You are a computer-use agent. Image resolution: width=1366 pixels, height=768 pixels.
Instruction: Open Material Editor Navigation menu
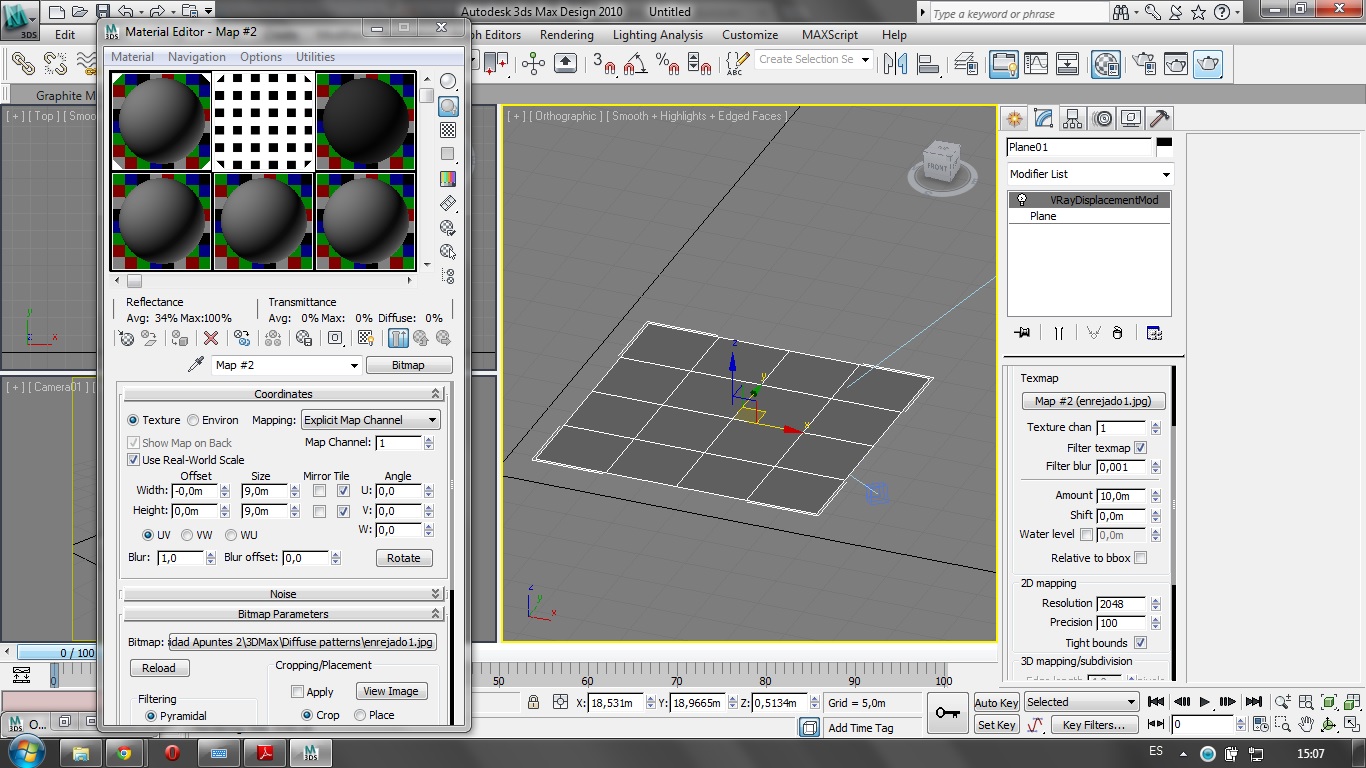click(x=197, y=57)
